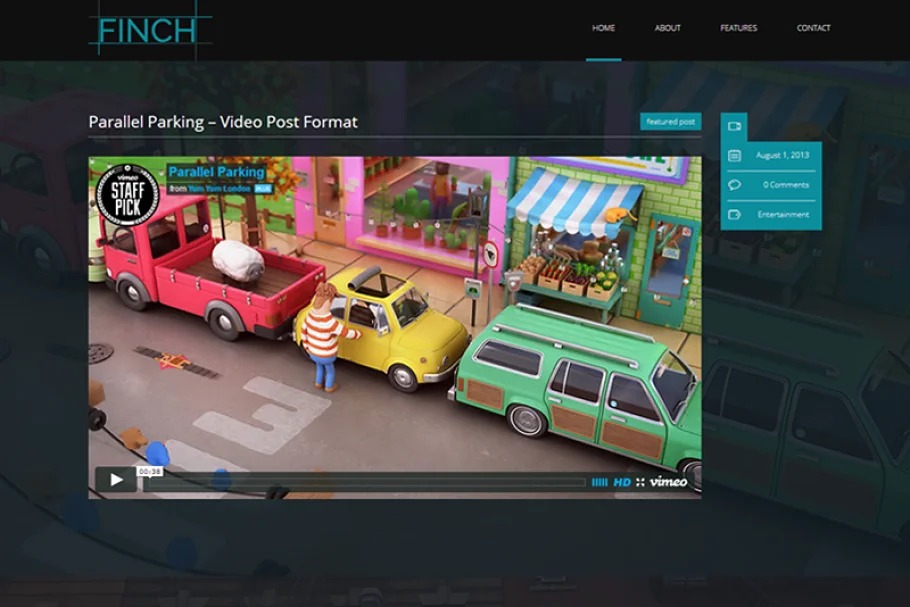Play the Parallel Parking video
The image size is (910, 607).
(x=116, y=480)
